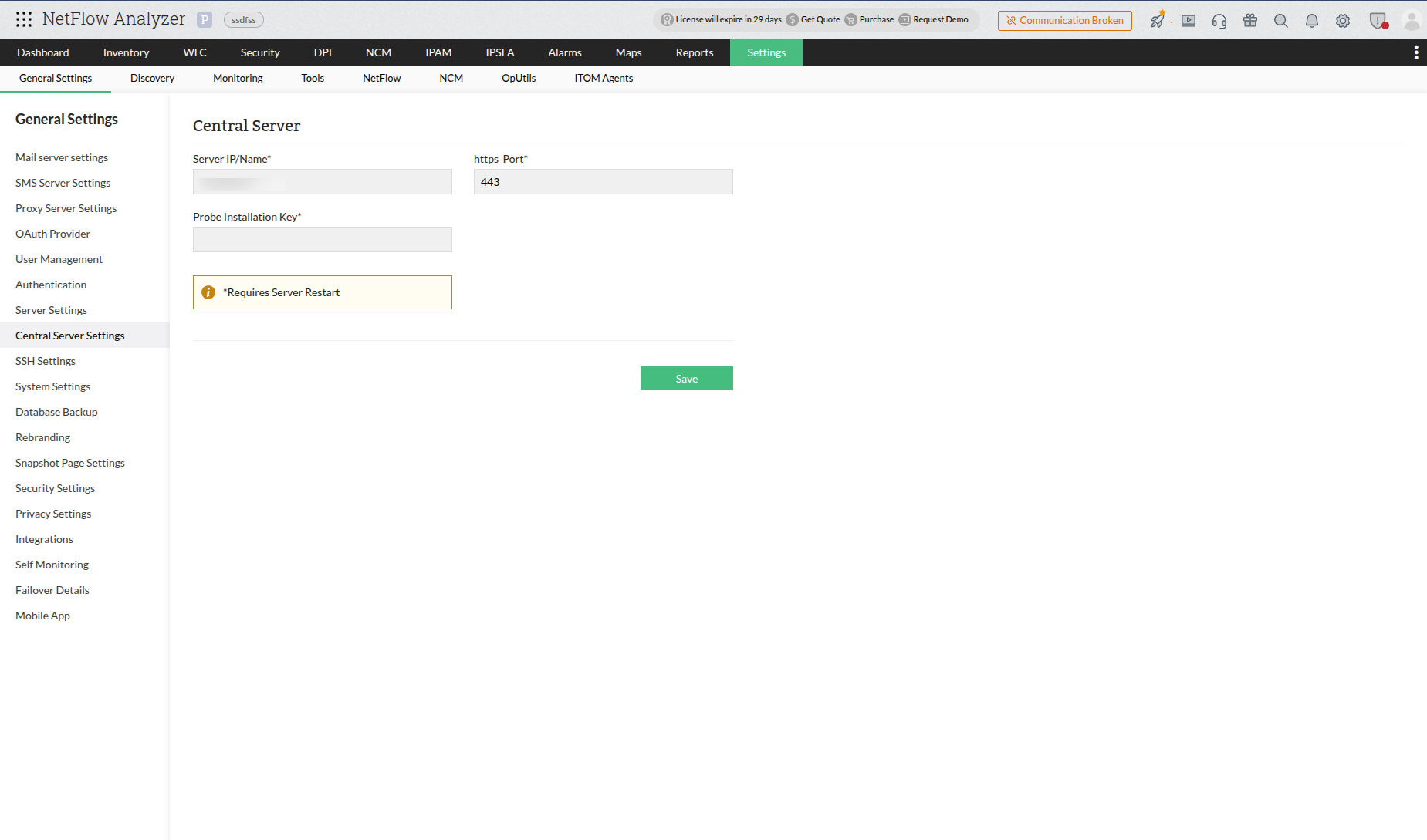Open the video tutorials icon
1427x840 pixels.
coord(1189,20)
